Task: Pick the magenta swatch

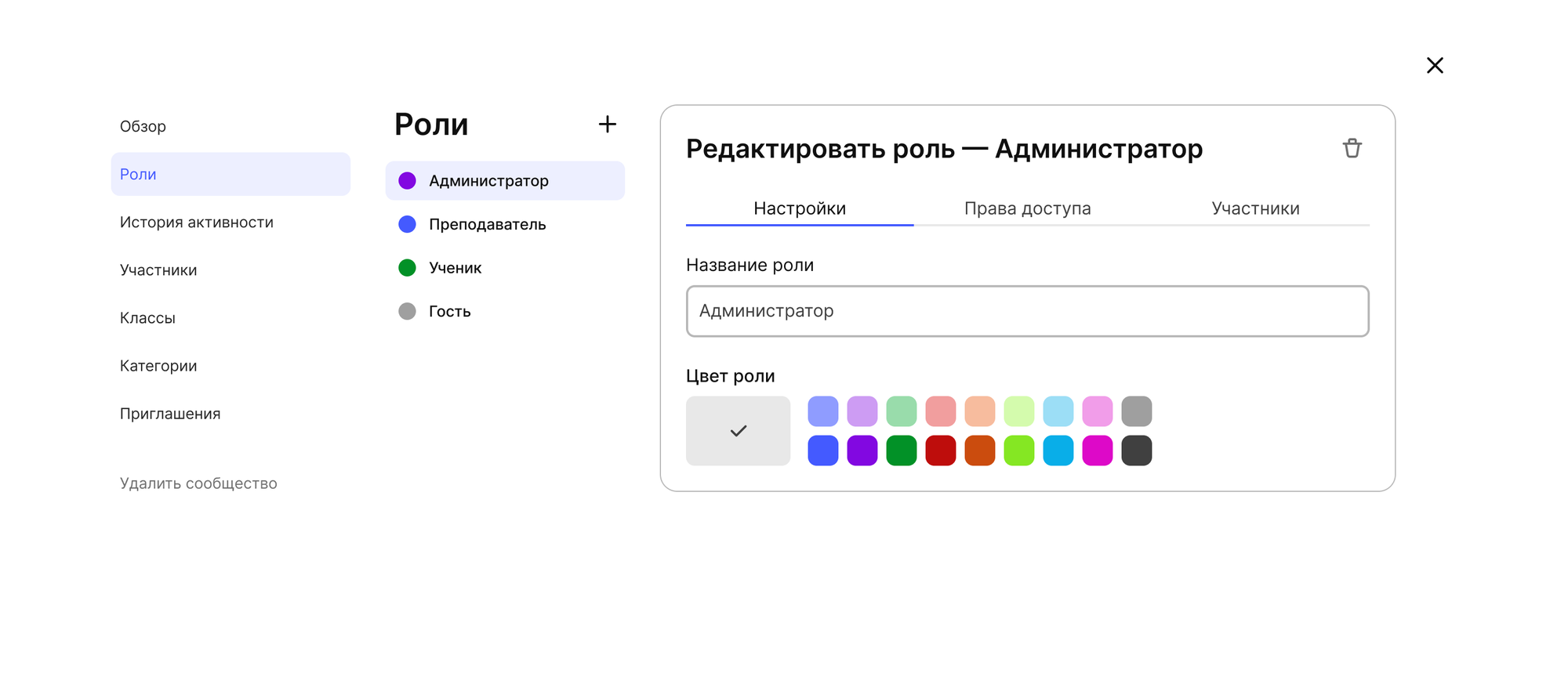Action: tap(1098, 451)
